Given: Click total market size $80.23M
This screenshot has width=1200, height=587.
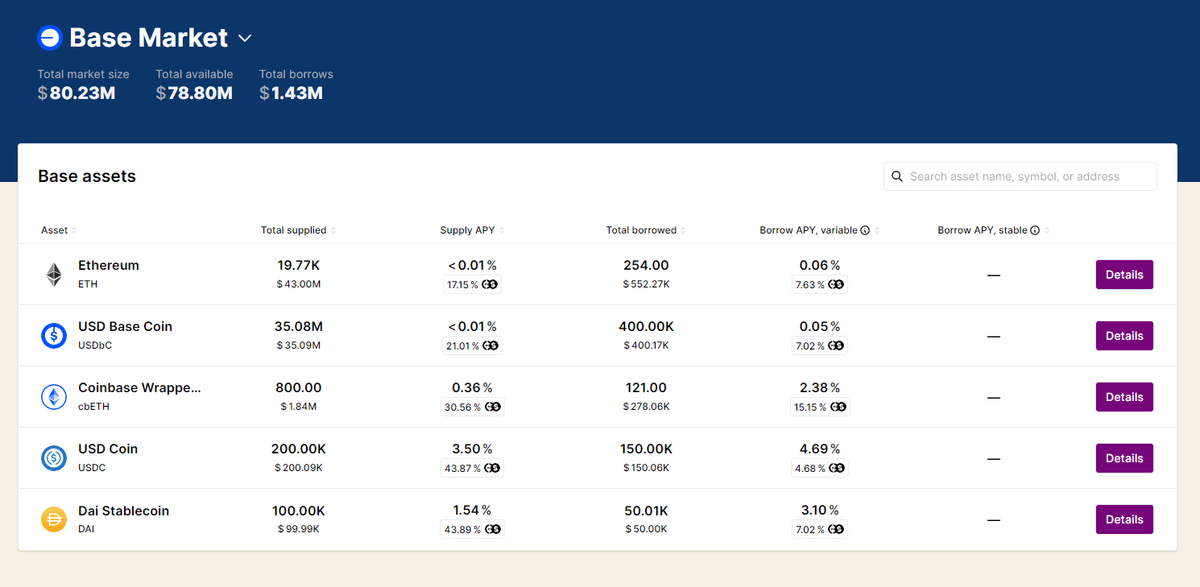Looking at the screenshot, I should pyautogui.click(x=77, y=93).
